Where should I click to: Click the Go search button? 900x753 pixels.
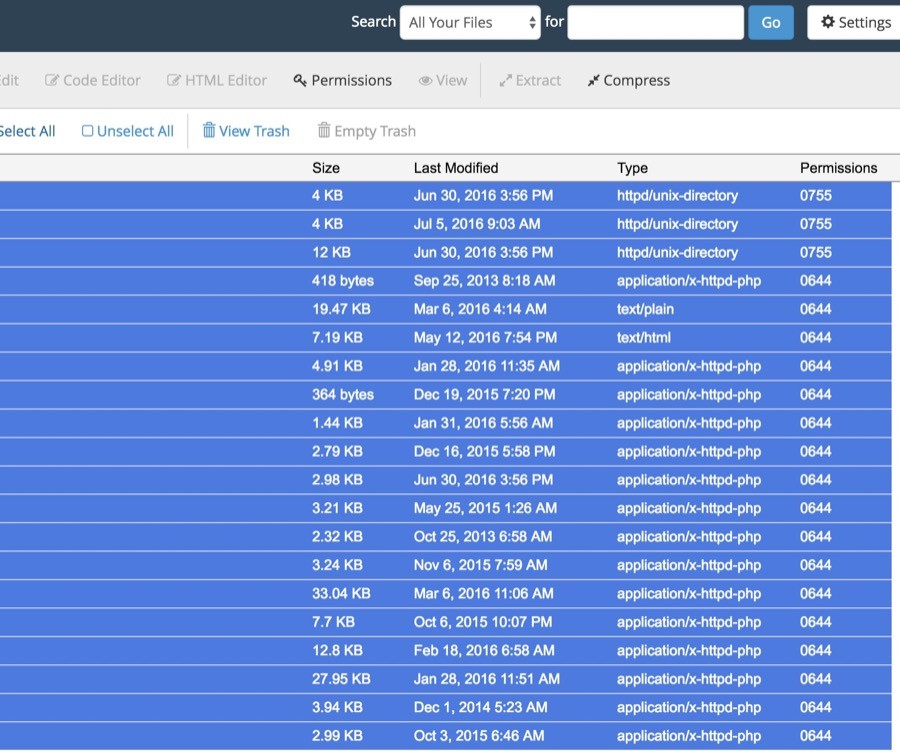pos(771,22)
